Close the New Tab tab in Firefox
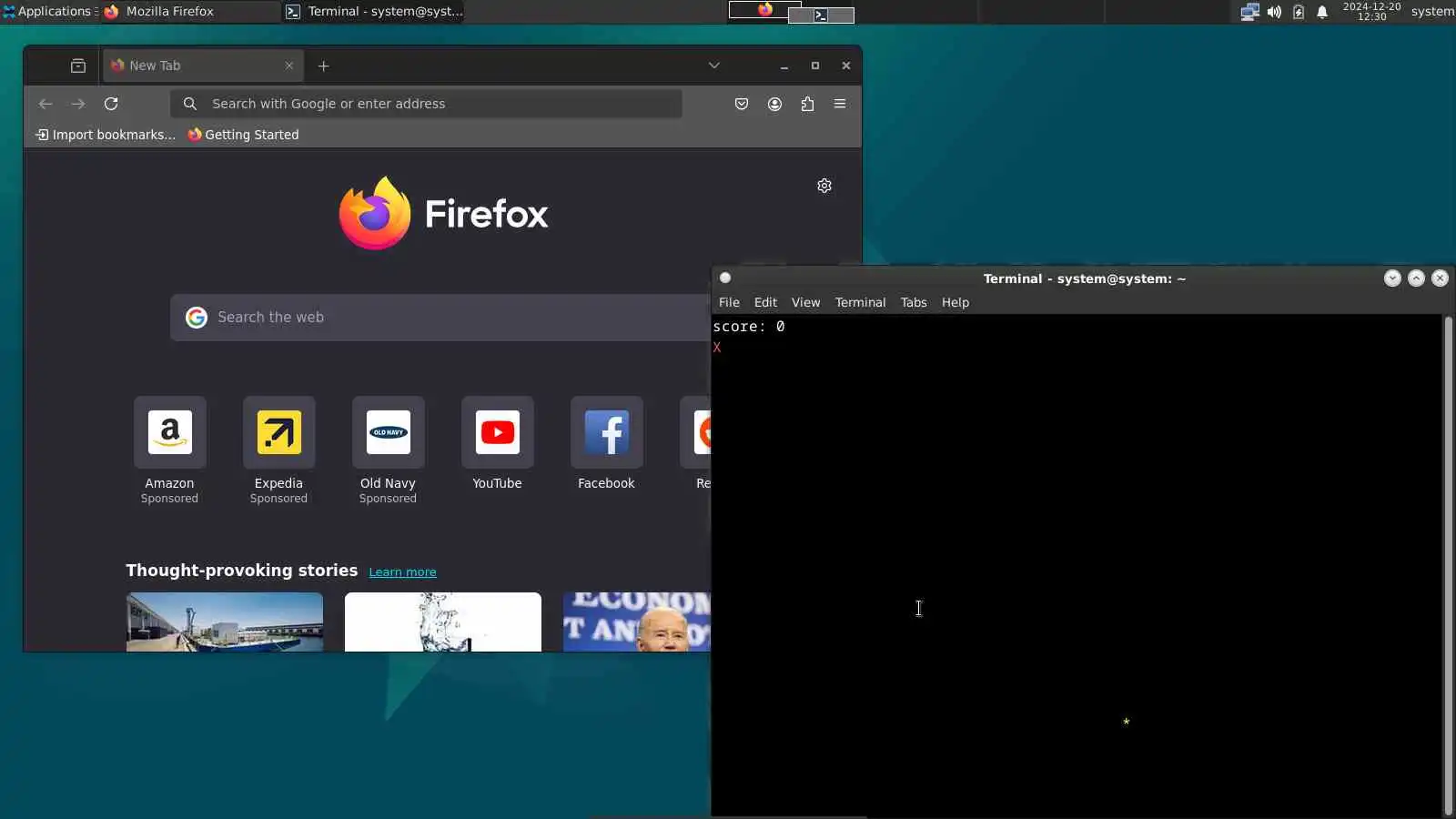This screenshot has width=1456, height=819. 289,66
